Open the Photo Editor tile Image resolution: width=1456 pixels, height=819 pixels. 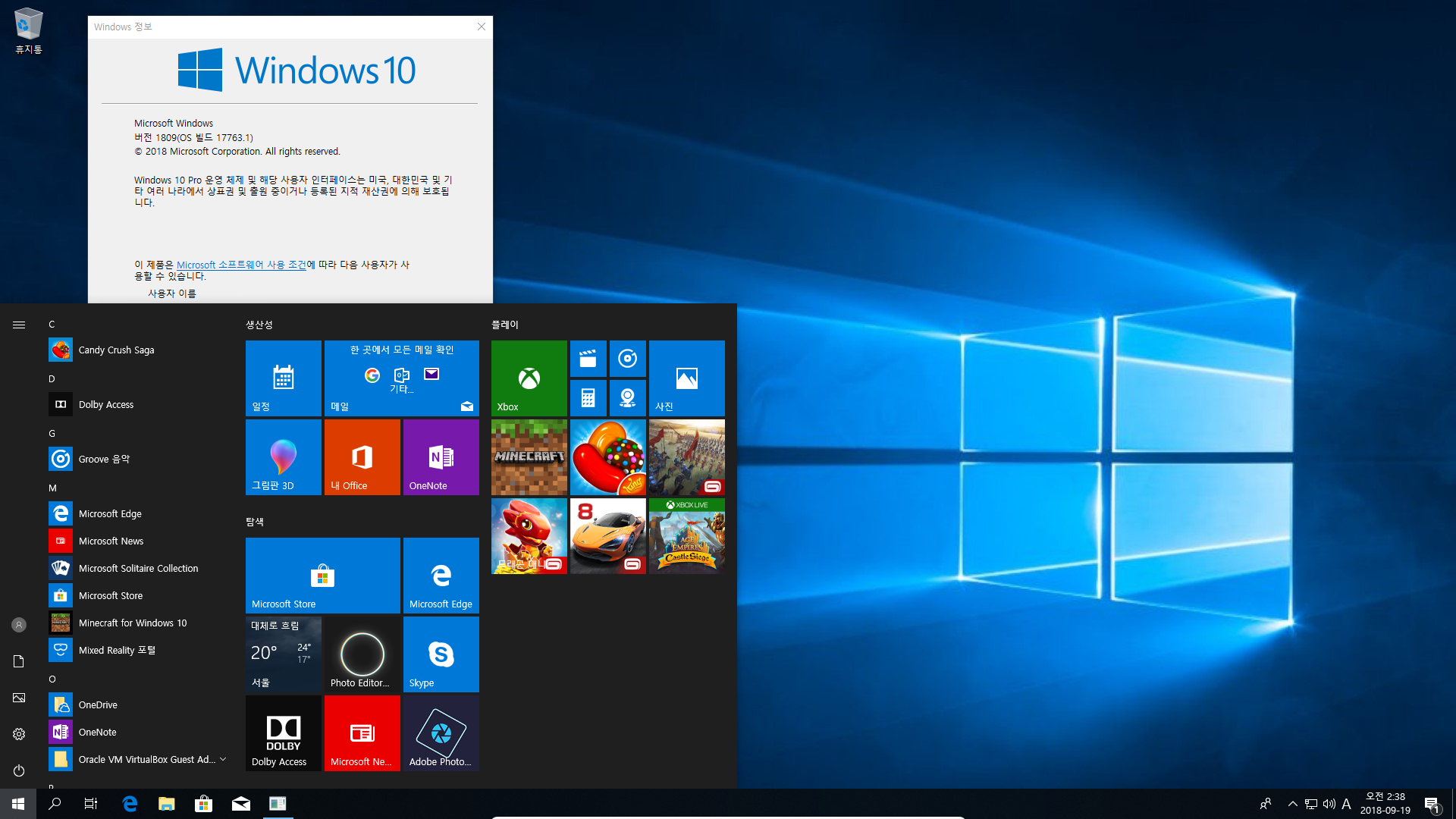pyautogui.click(x=362, y=654)
